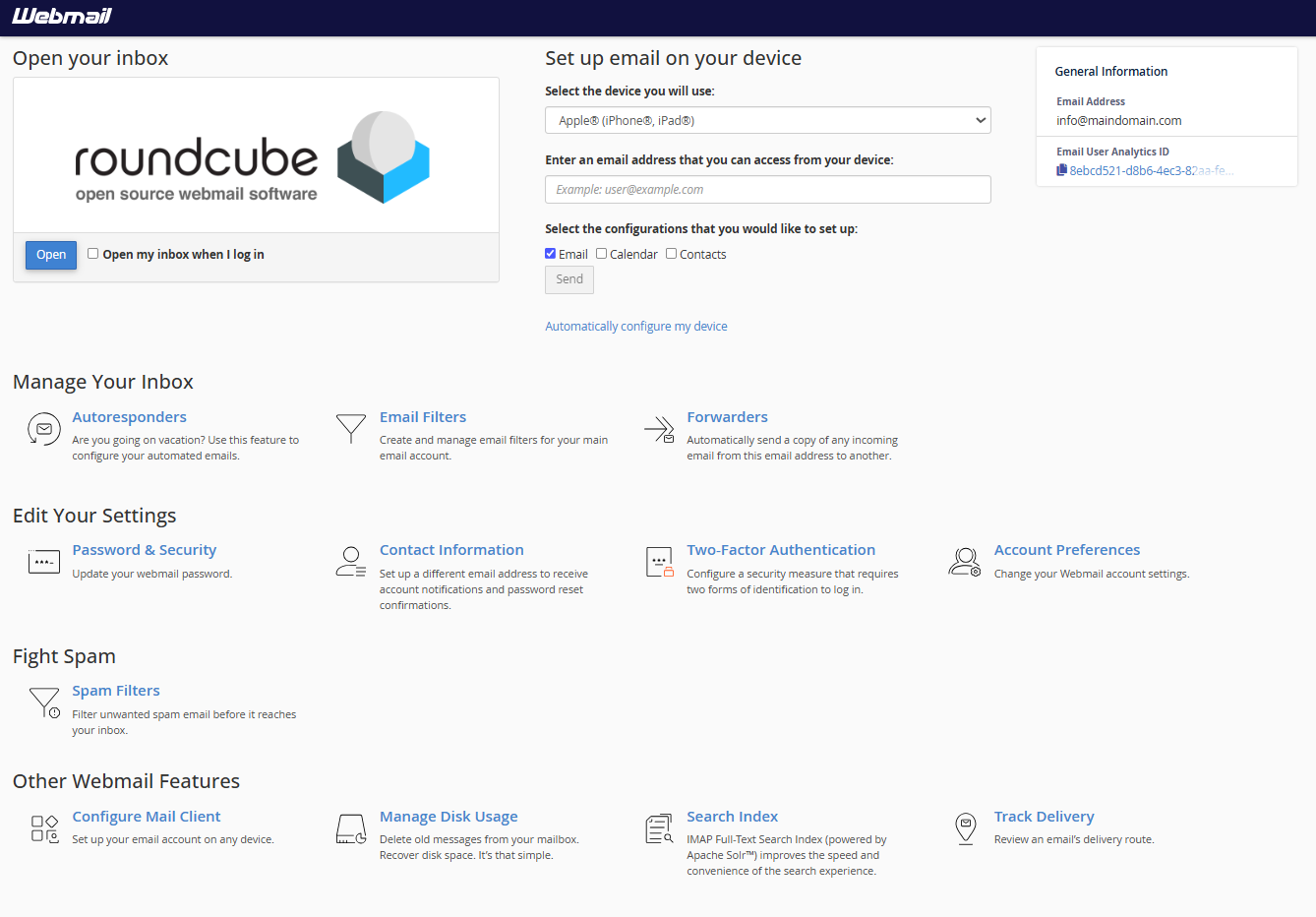The height and width of the screenshot is (917, 1316).
Task: Click the Password & Security icon
Action: 44,562
